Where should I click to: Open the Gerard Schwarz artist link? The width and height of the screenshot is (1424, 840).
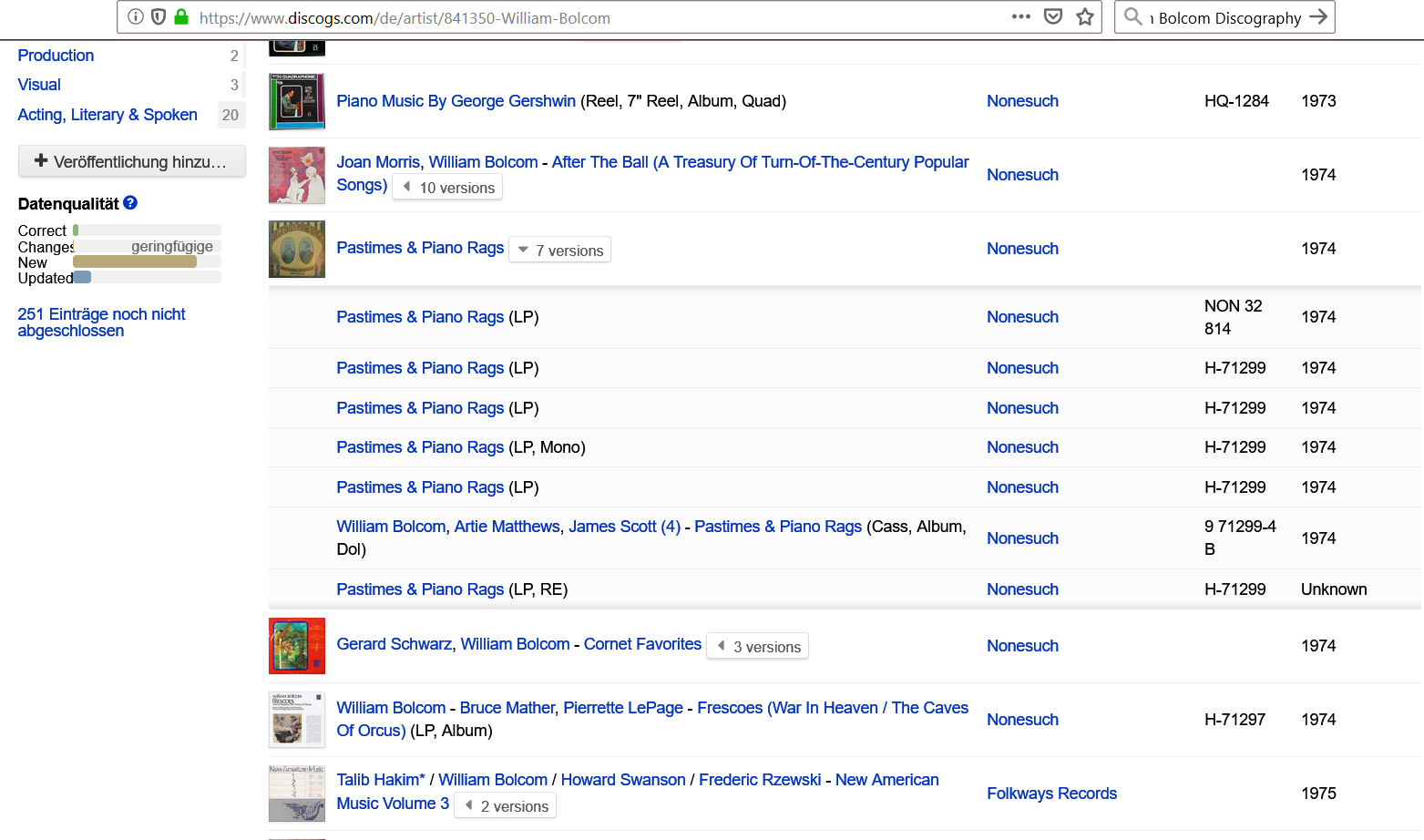(394, 644)
